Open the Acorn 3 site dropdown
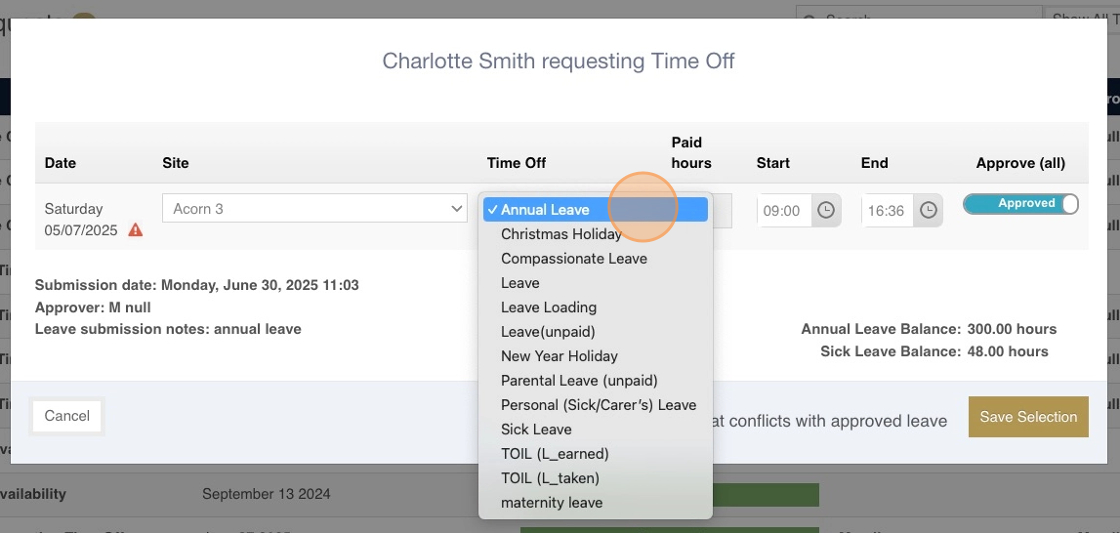The image size is (1120, 533). (315, 209)
